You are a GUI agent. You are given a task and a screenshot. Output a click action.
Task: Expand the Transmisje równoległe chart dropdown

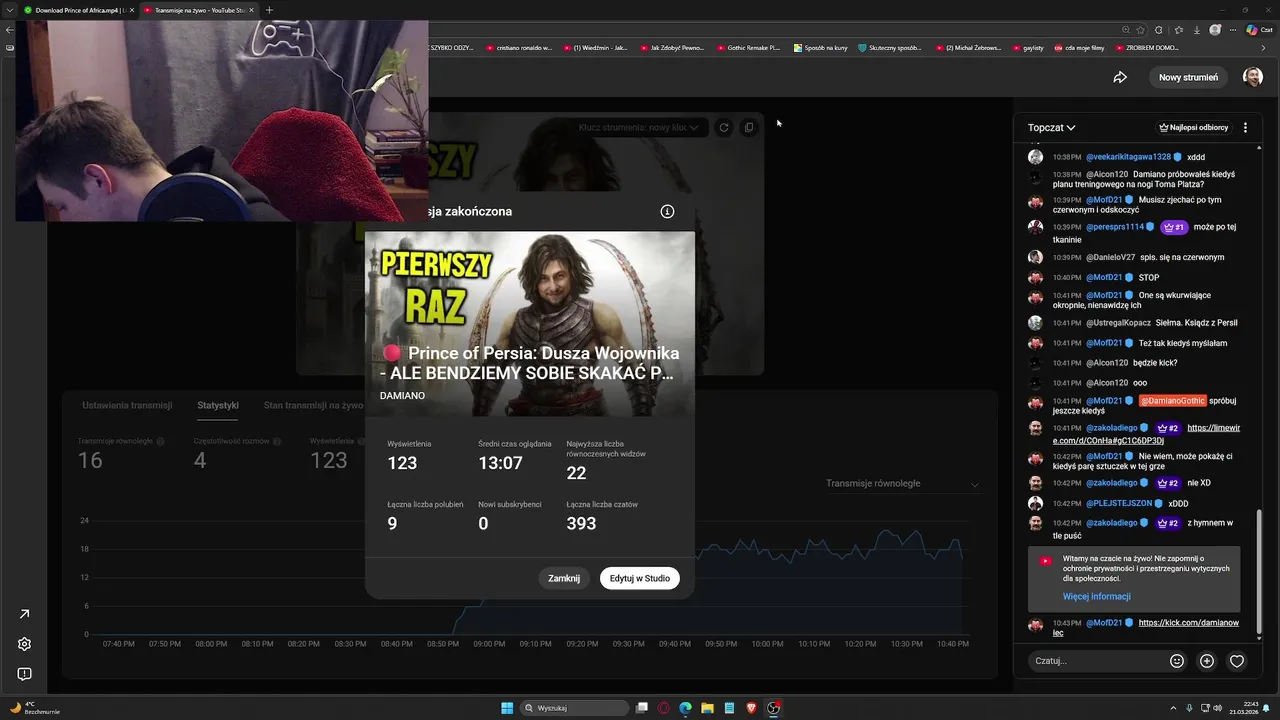pyautogui.click(x=902, y=484)
